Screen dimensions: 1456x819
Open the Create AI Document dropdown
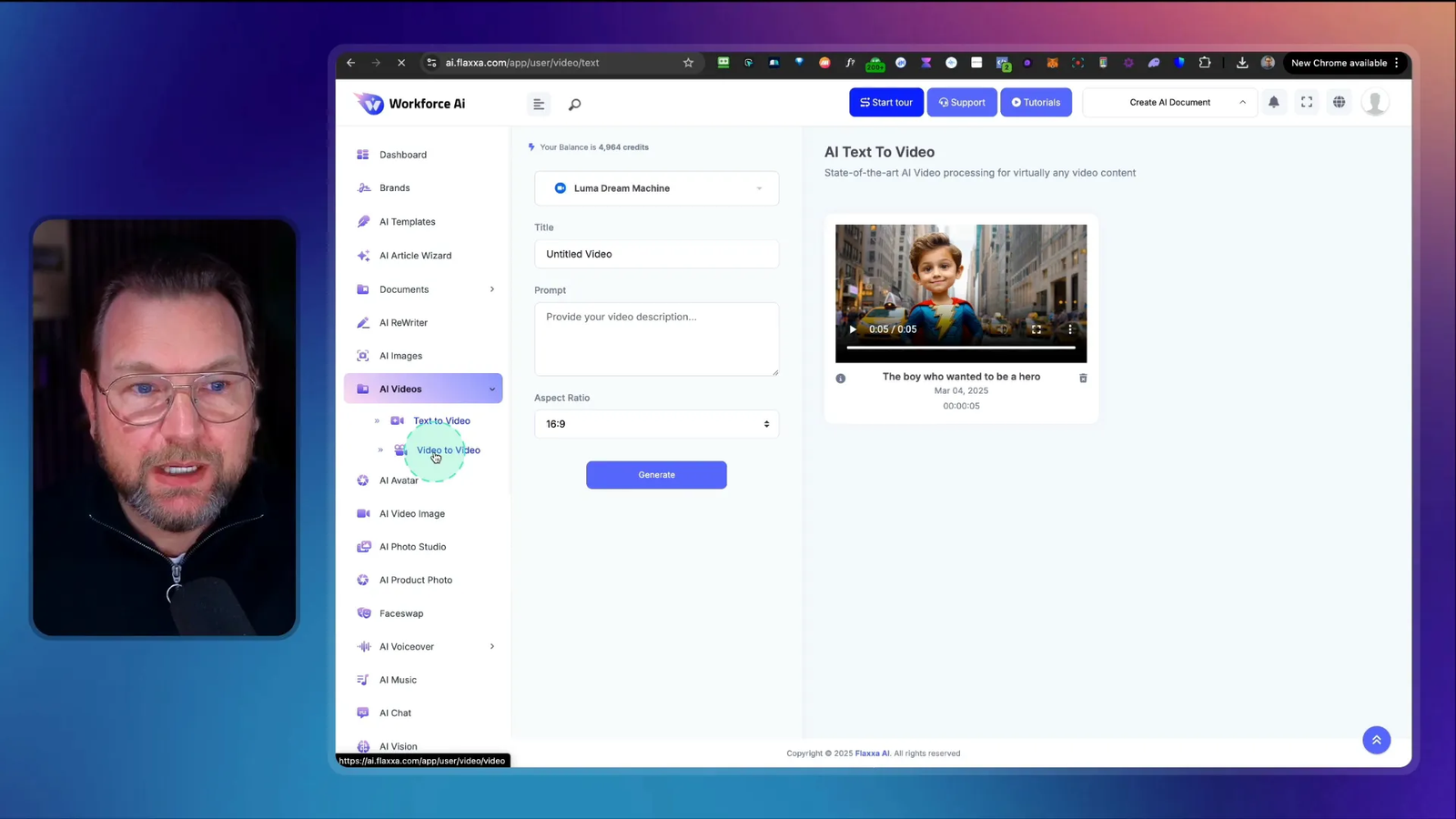click(1169, 102)
